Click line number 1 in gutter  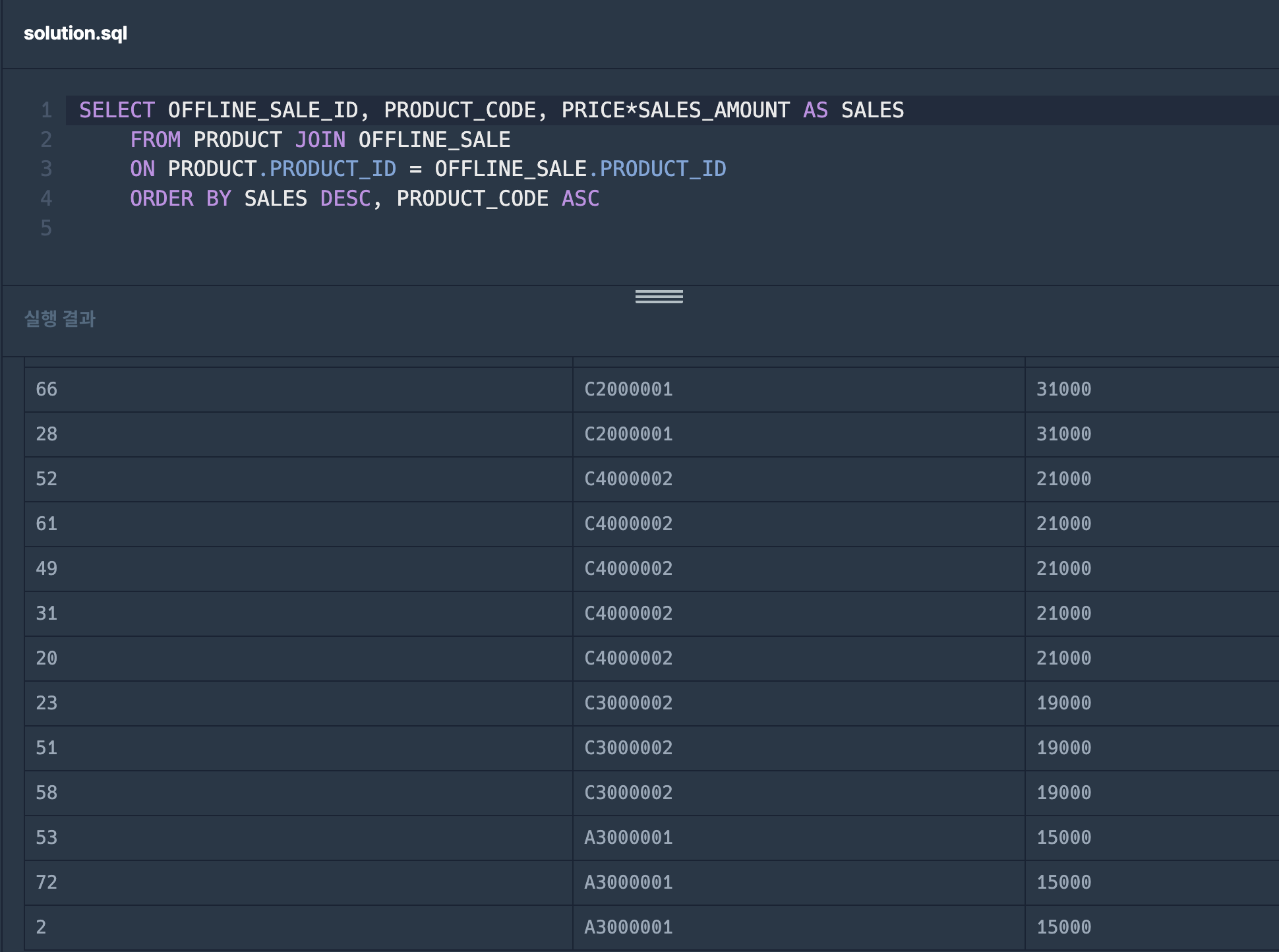(46, 110)
